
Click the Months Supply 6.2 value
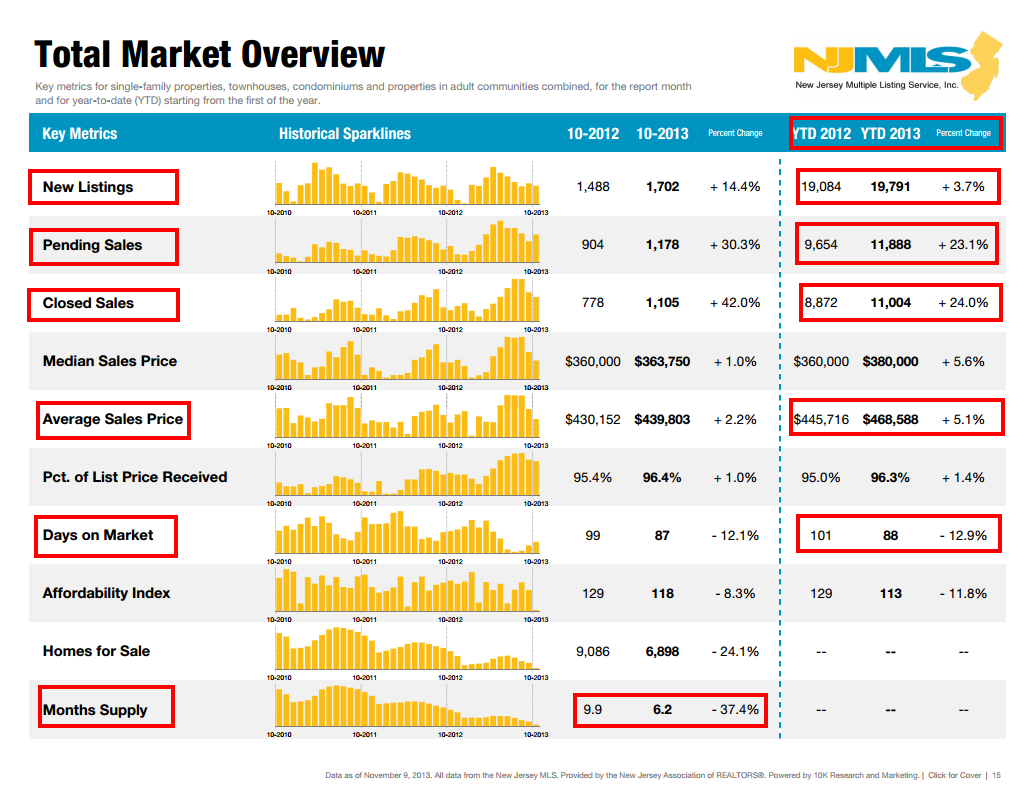662,710
